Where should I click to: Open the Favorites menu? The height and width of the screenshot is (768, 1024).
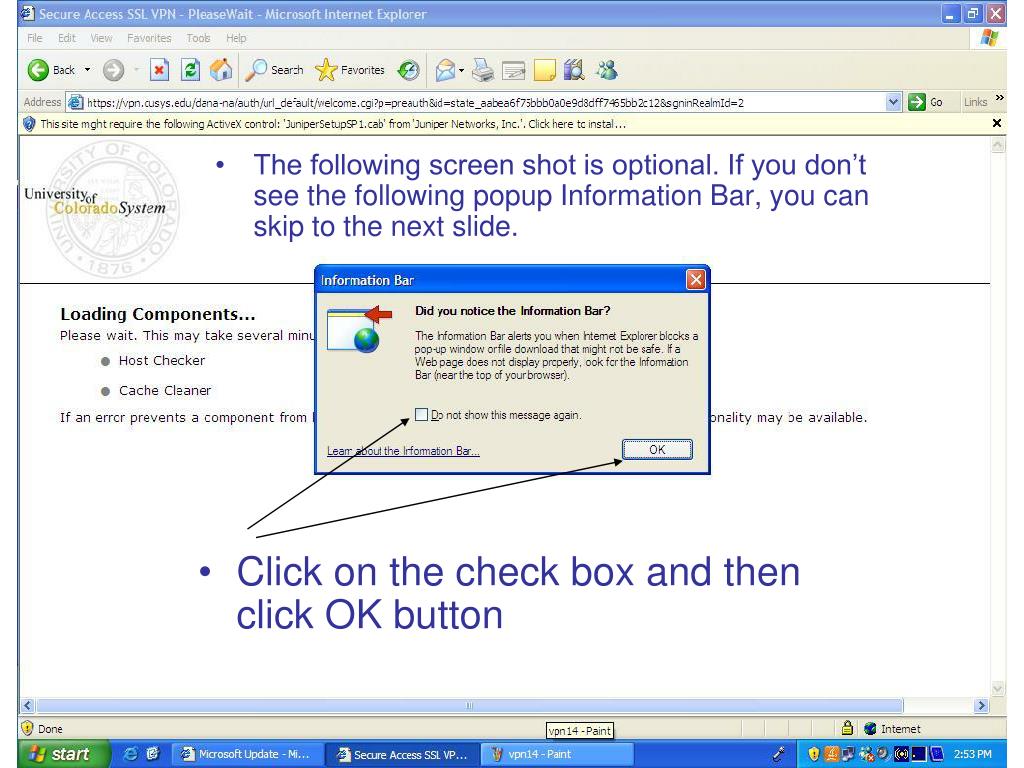pos(149,38)
